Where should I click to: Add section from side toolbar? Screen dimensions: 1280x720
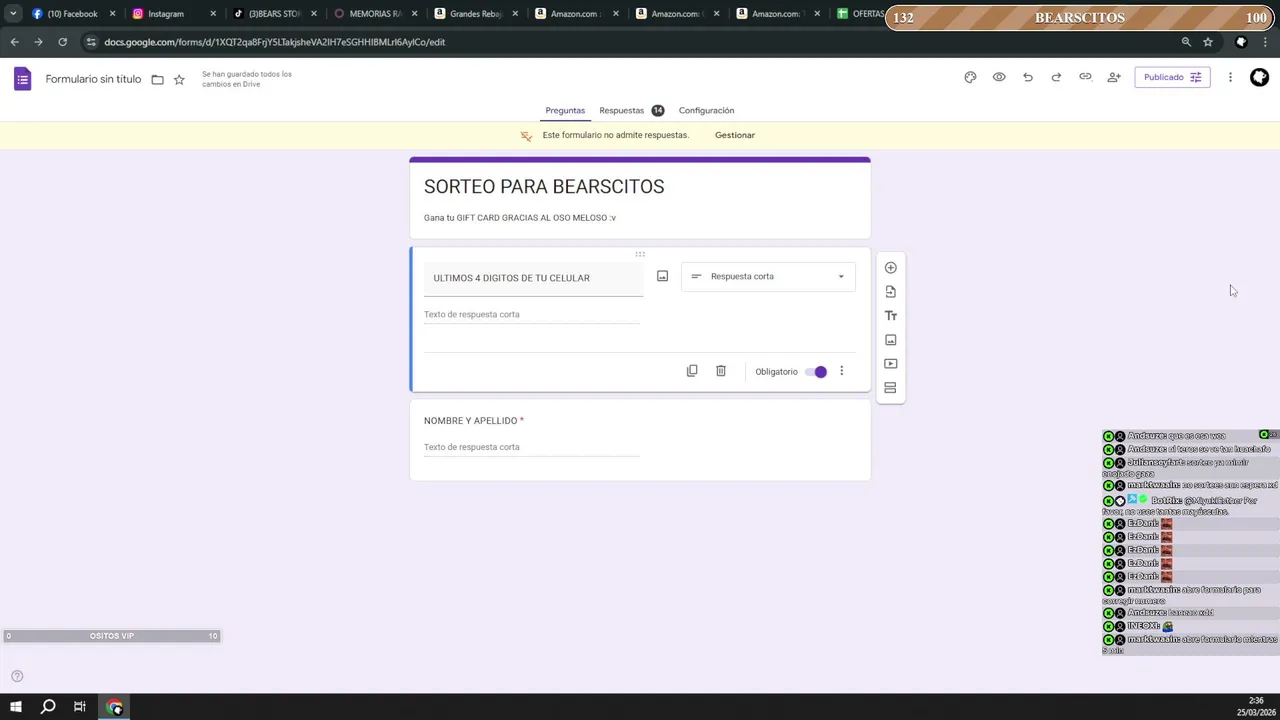890,387
